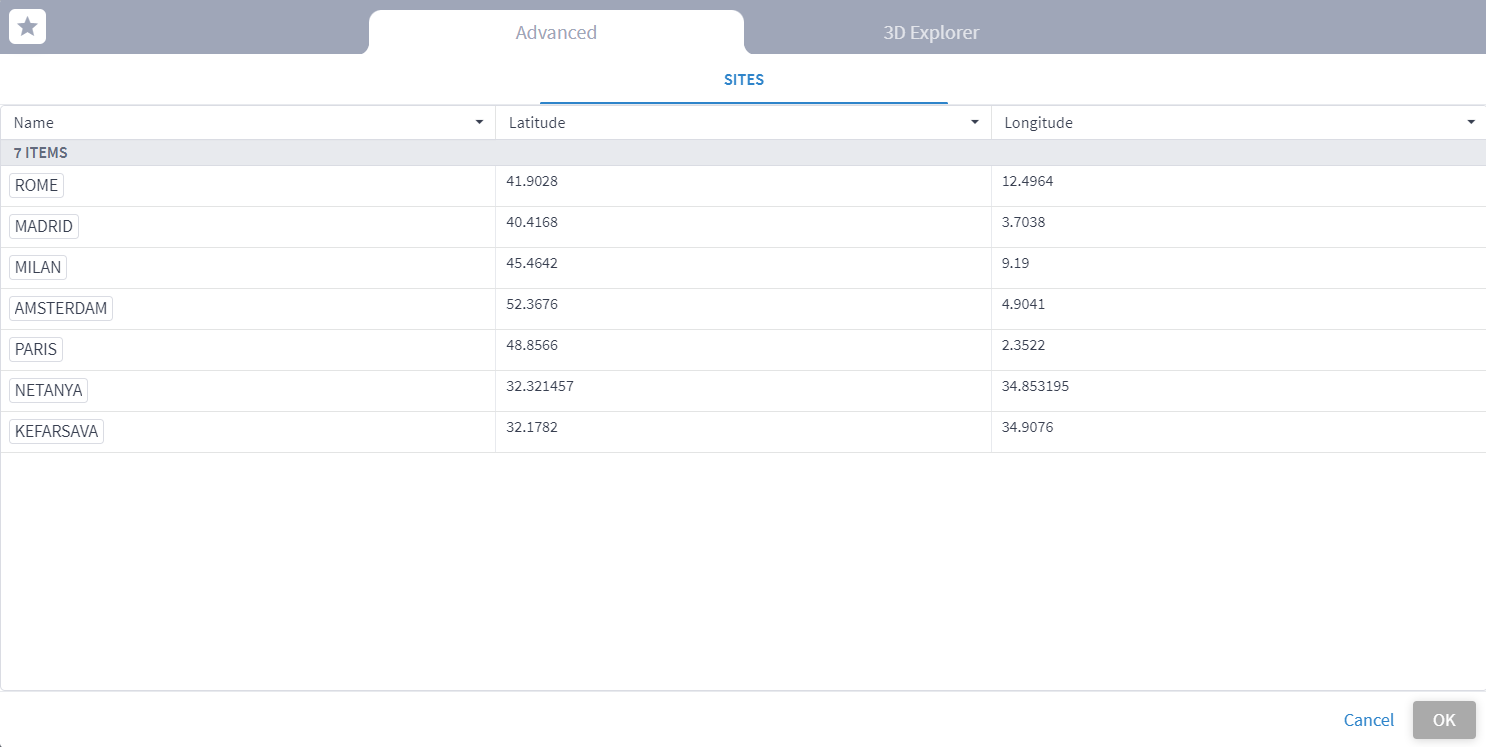Click the KEFARSAVA site name
The width and height of the screenshot is (1486, 747).
pos(56,431)
